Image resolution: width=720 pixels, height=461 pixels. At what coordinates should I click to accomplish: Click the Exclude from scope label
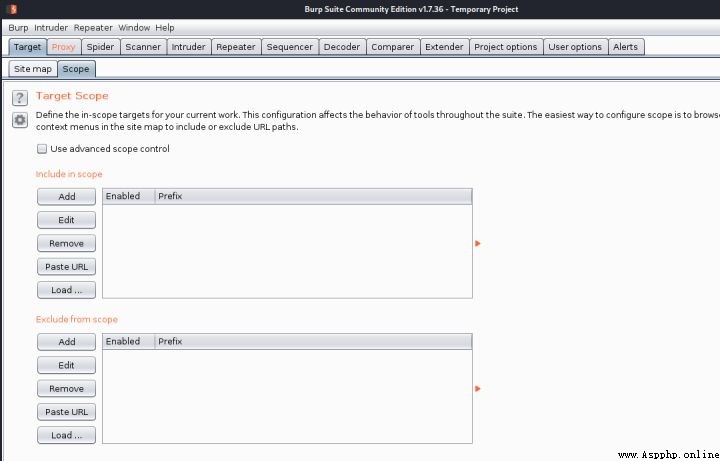point(77,319)
